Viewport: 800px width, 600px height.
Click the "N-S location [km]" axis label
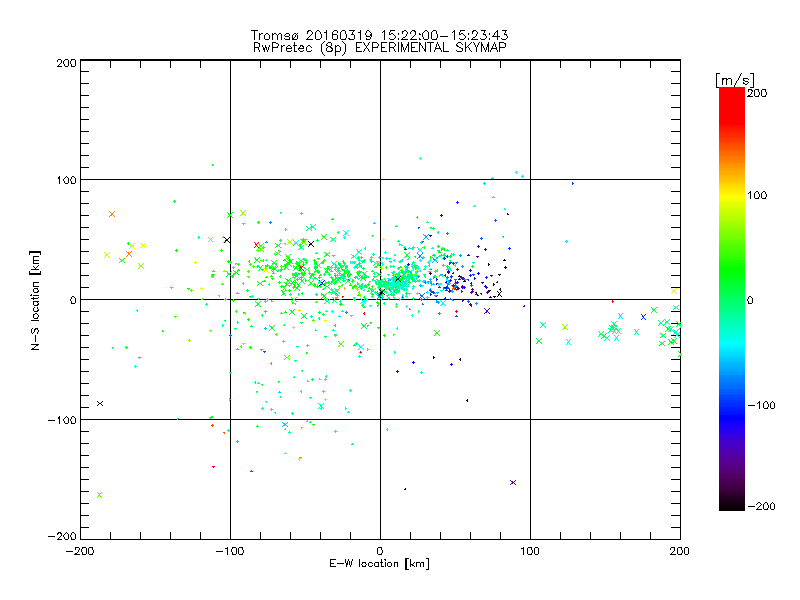coord(35,300)
